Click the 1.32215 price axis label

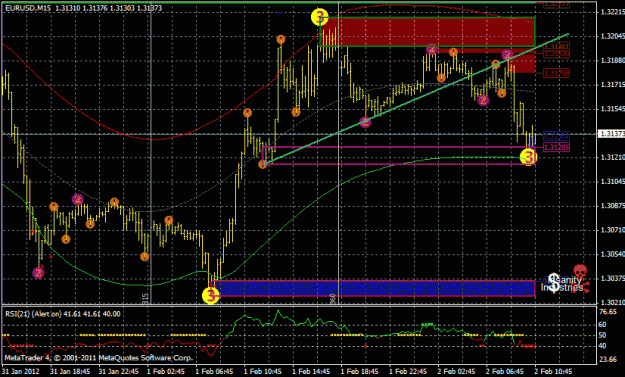click(613, 12)
